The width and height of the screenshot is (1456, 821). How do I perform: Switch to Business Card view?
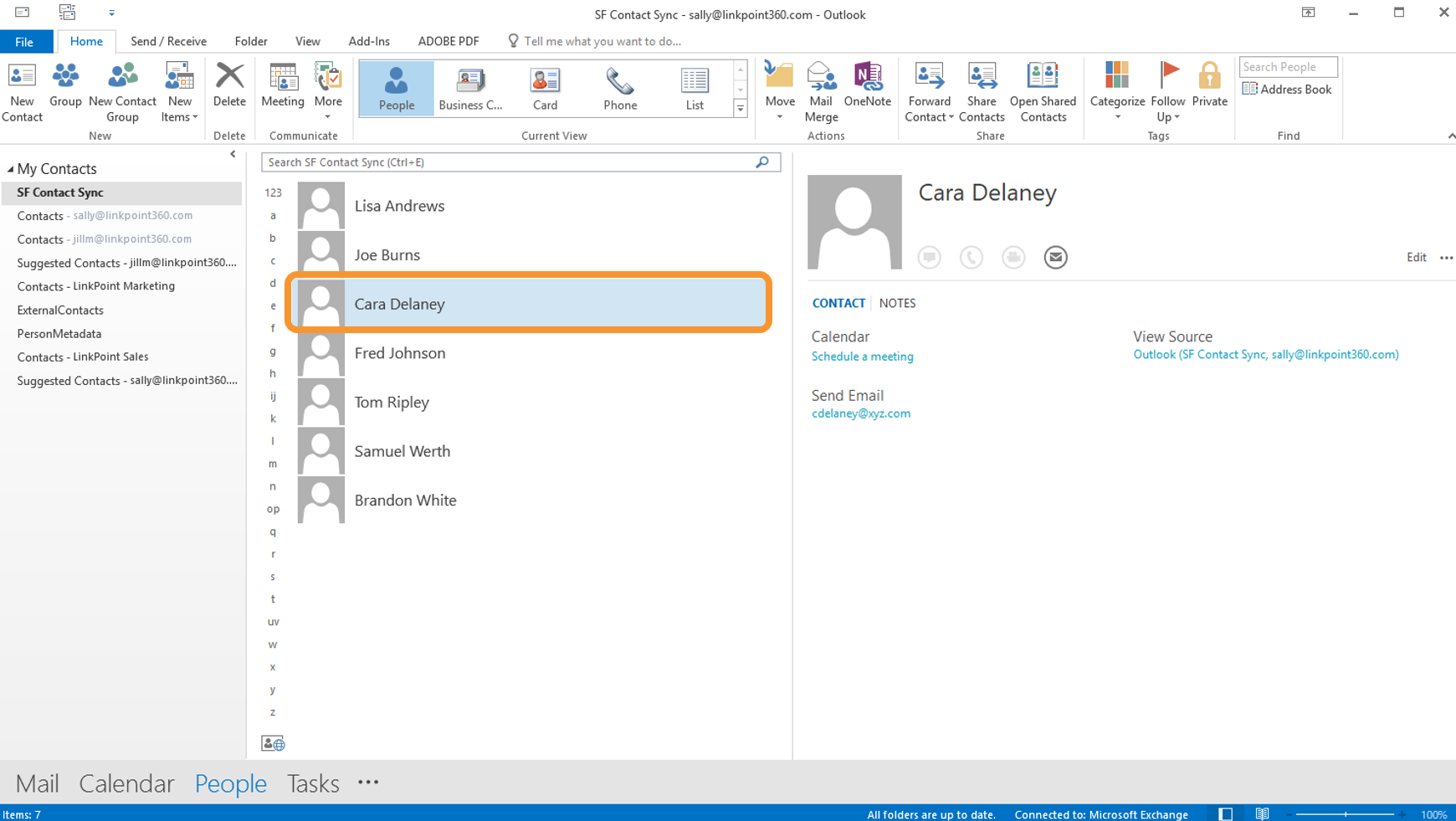point(470,89)
